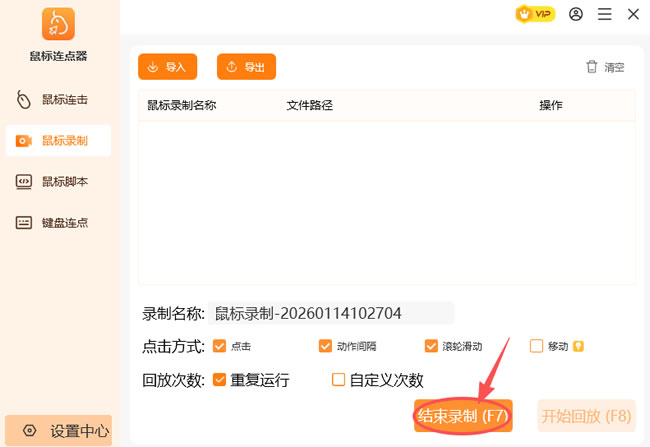Click the trash icon to clear list
The height and width of the screenshot is (447, 650).
pos(592,67)
